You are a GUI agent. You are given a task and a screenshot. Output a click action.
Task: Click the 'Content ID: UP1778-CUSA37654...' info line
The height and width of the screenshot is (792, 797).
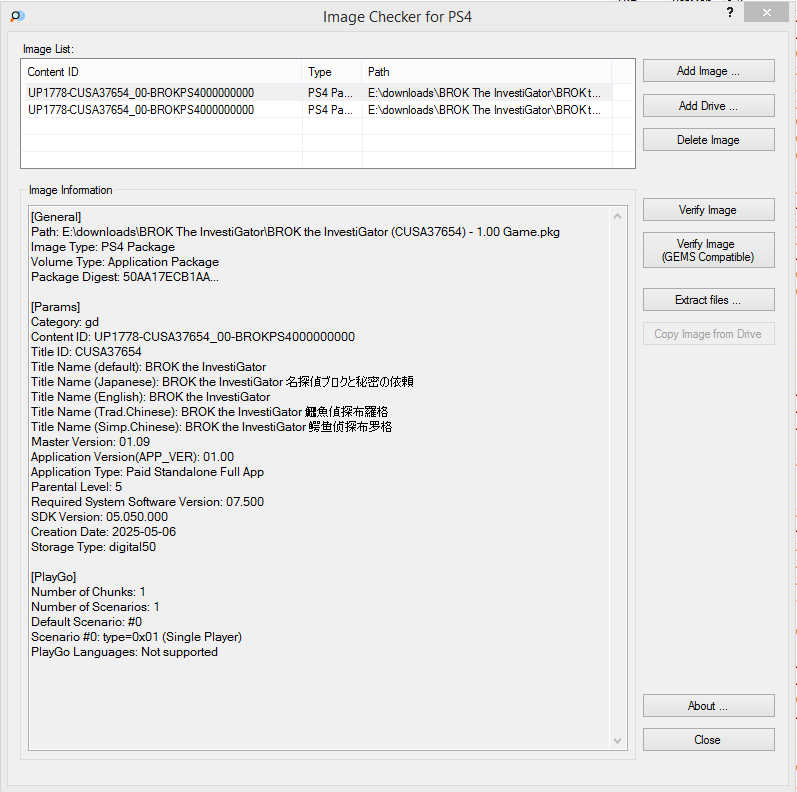(193, 337)
